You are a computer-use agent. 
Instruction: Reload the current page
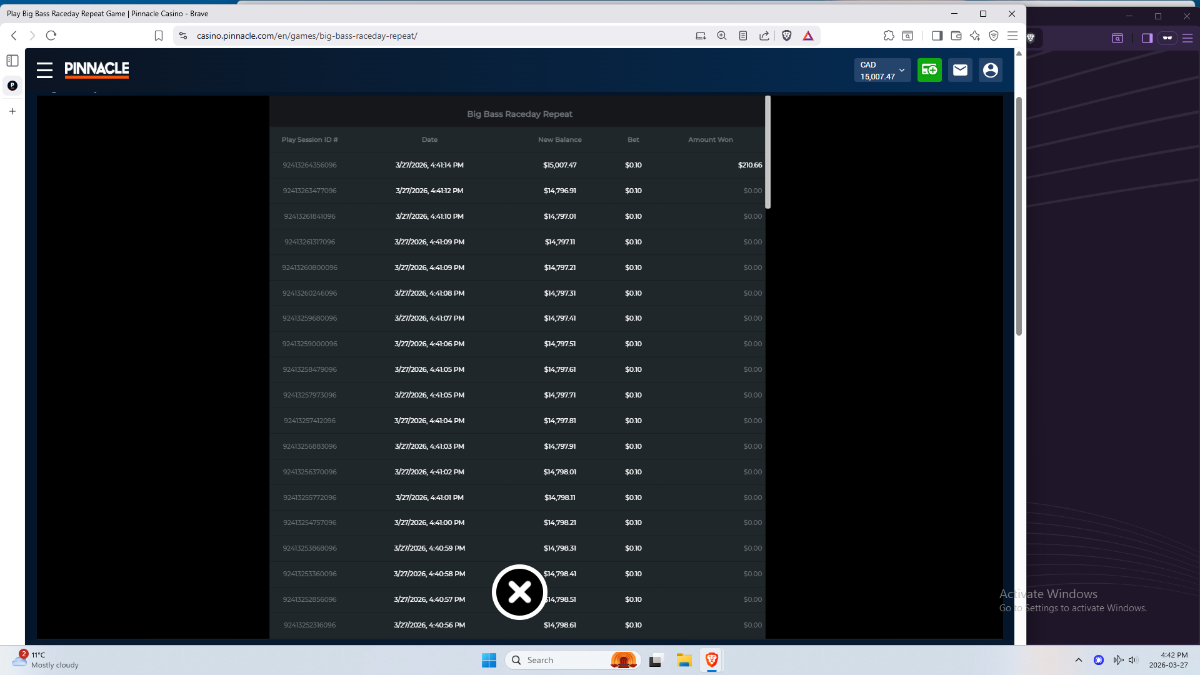51,36
